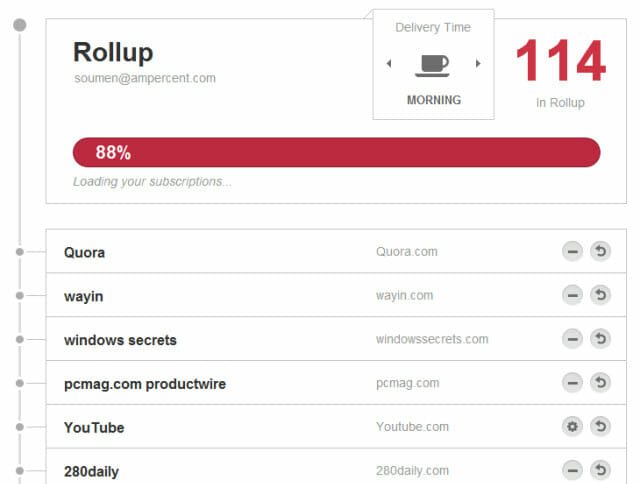Open the Youtube.com domain link

(412, 427)
